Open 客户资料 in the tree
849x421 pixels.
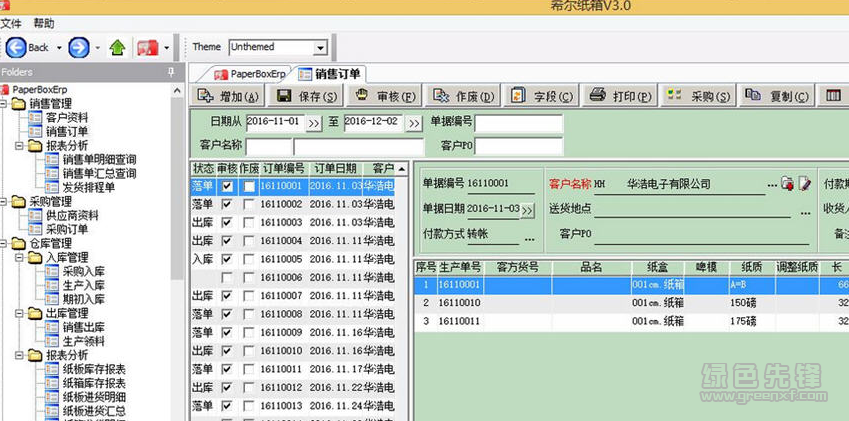[67, 117]
